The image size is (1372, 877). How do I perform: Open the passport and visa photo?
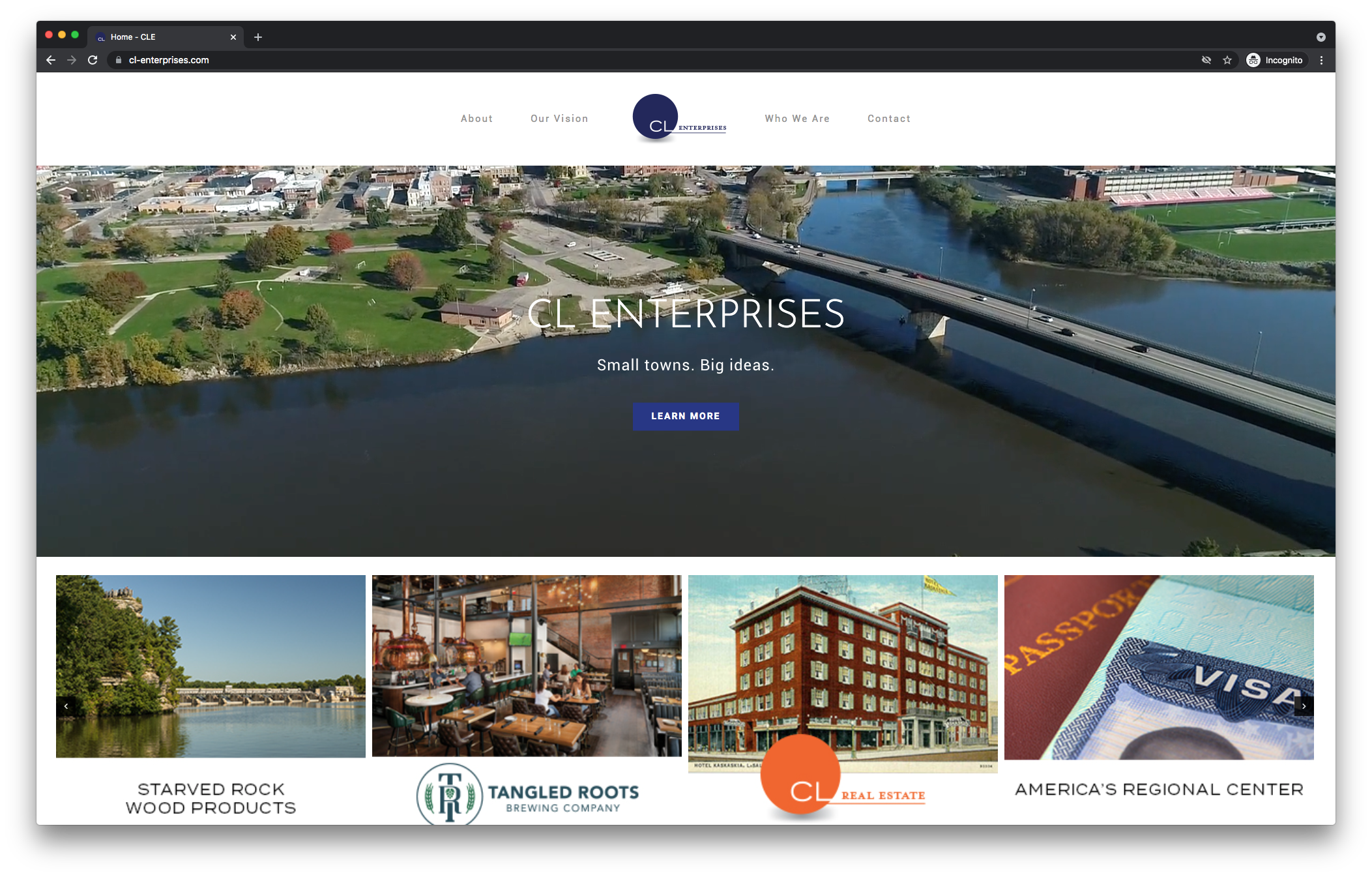coord(1159,667)
